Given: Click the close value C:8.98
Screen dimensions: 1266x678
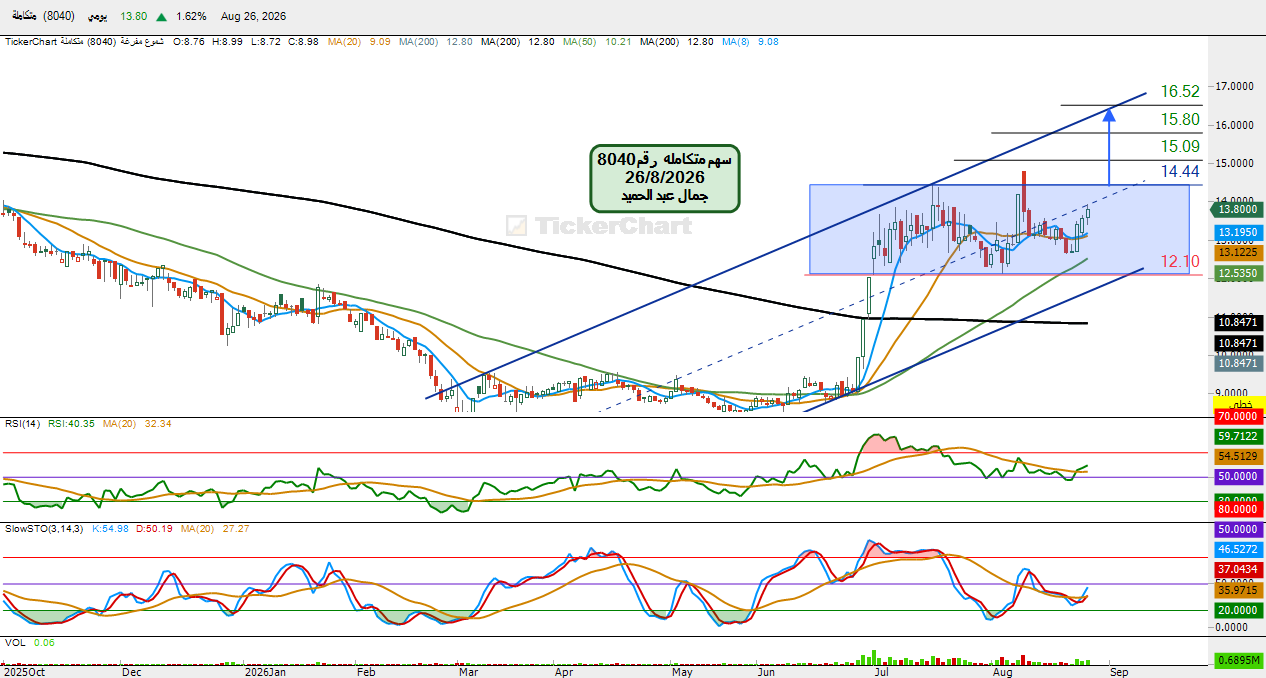Looking at the screenshot, I should point(303,42).
